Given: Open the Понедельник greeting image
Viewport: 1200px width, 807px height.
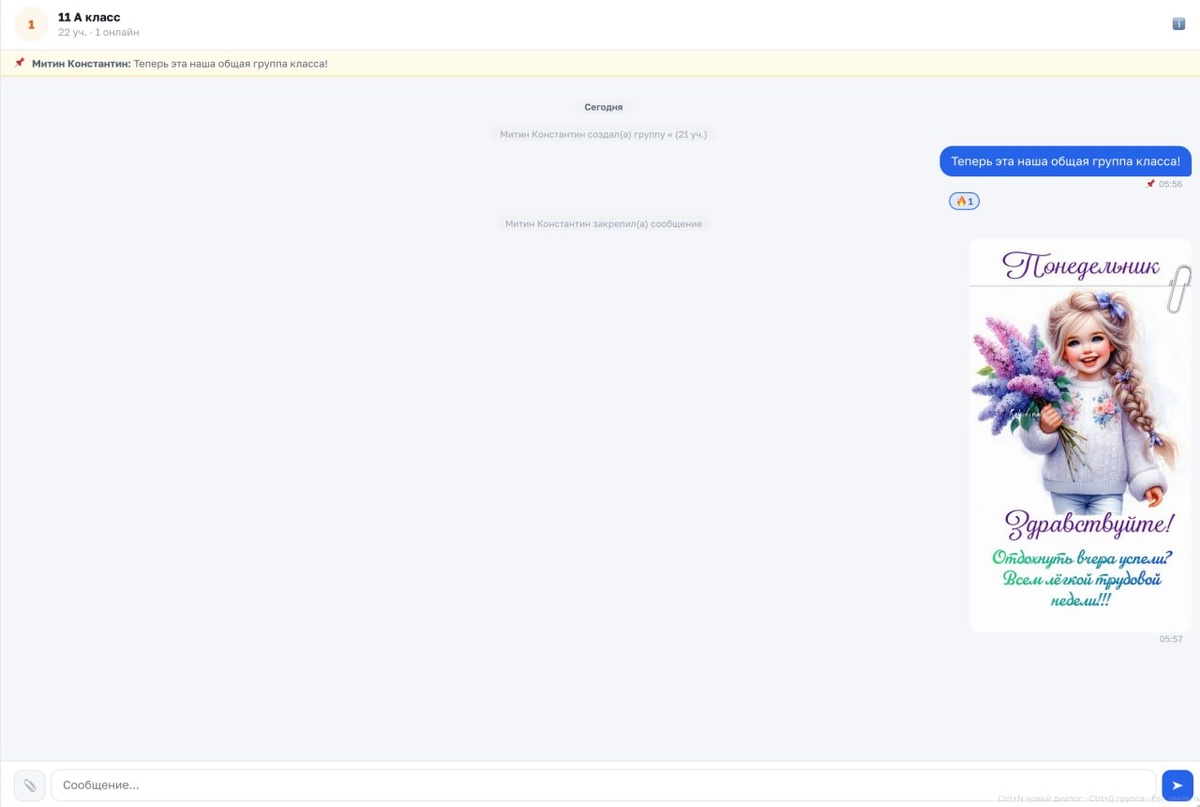Looking at the screenshot, I should pyautogui.click(x=1080, y=435).
